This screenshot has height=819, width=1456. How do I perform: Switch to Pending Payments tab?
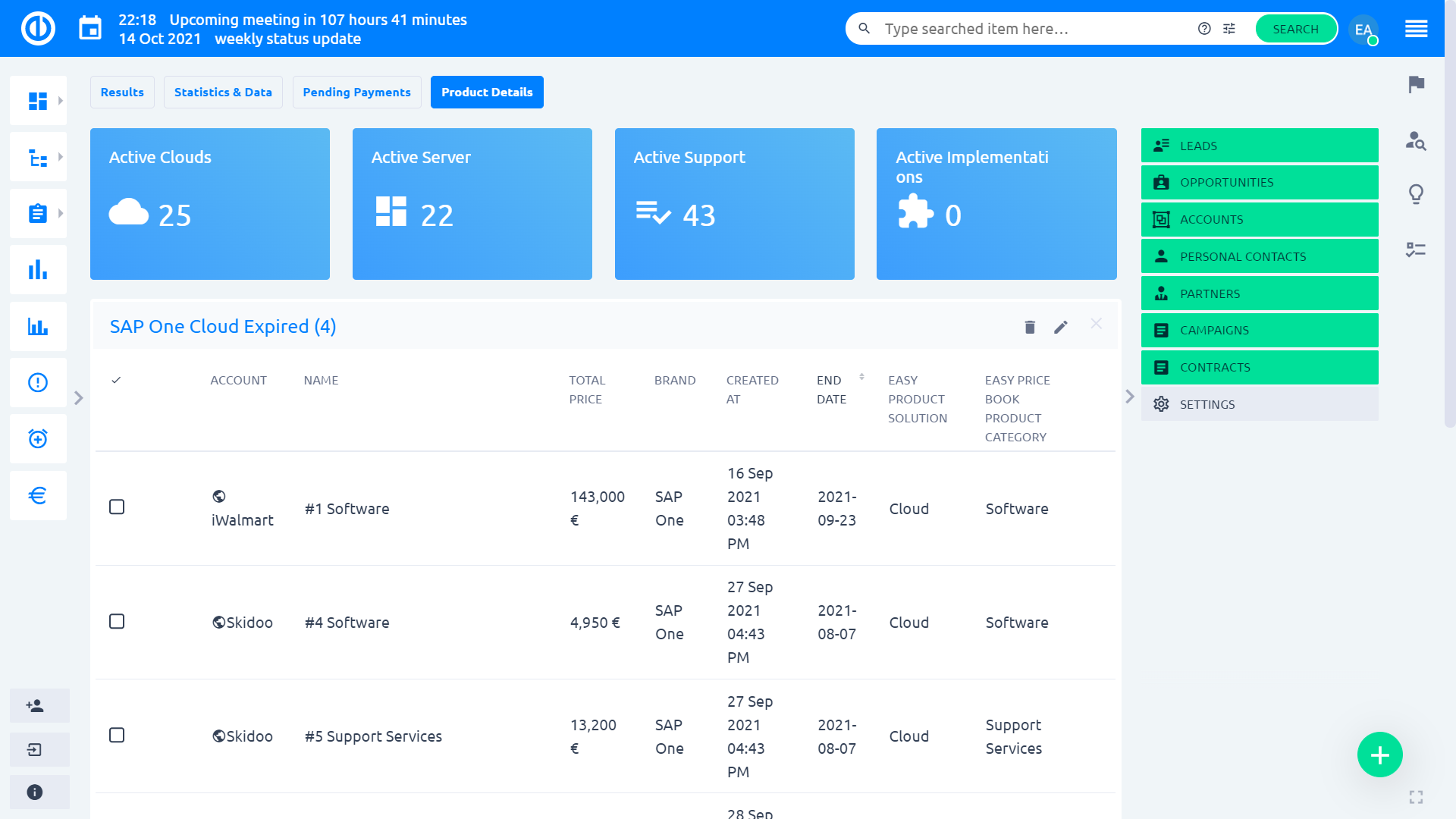(x=356, y=92)
